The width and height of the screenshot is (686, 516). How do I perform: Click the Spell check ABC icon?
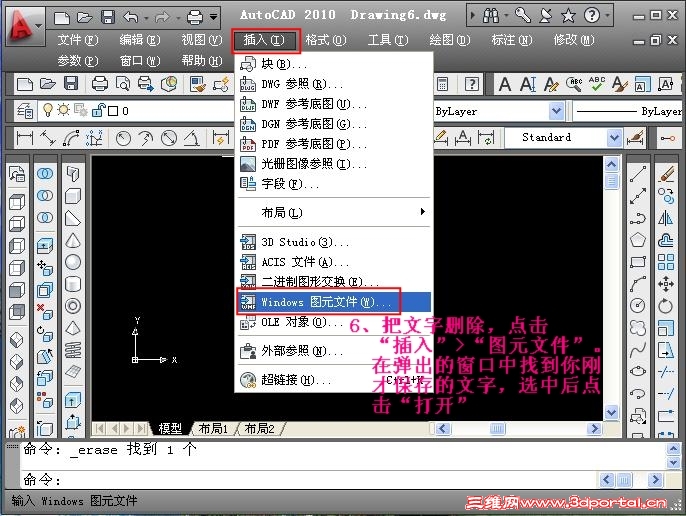(x=597, y=84)
